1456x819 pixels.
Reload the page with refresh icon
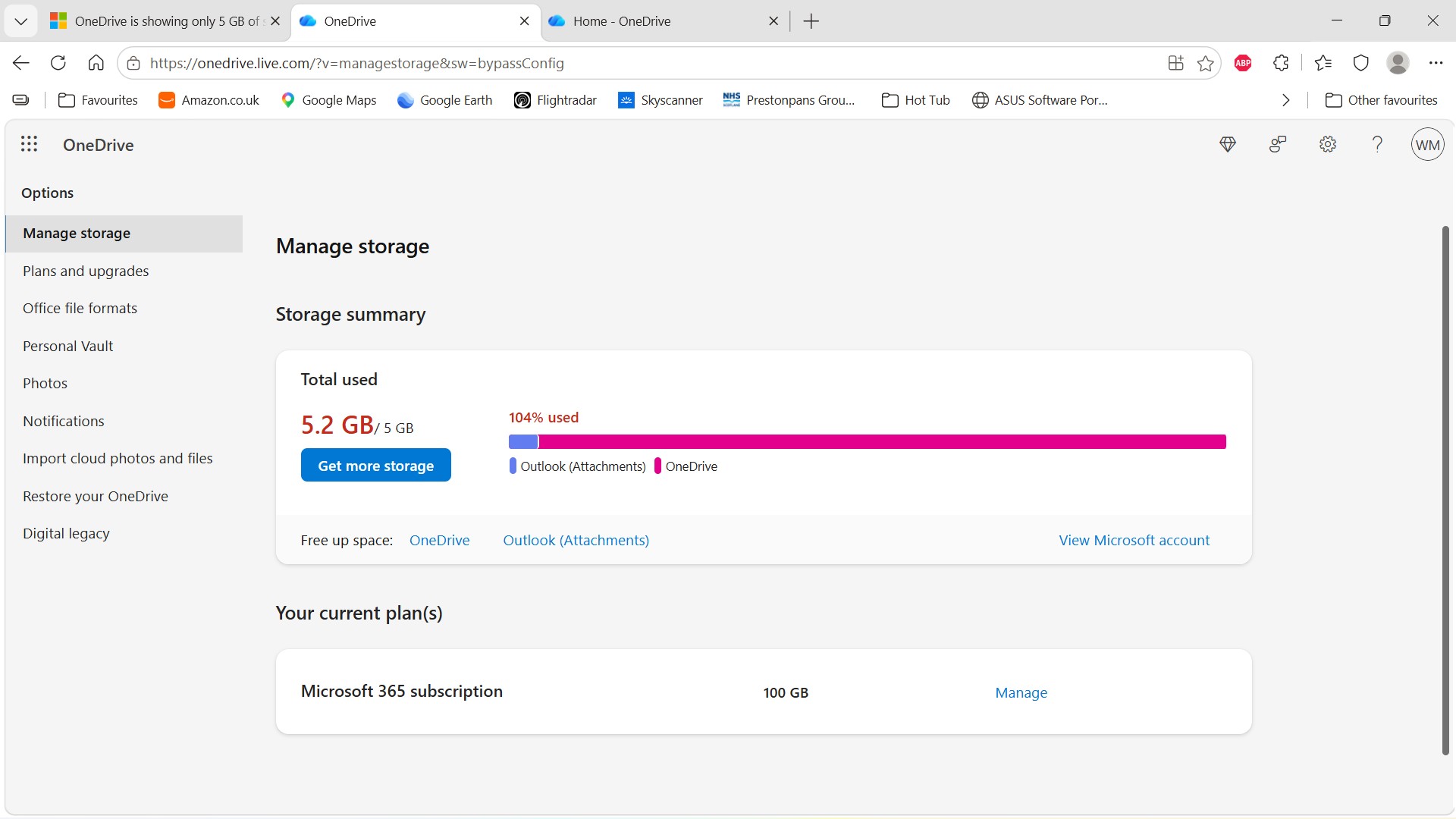(58, 63)
